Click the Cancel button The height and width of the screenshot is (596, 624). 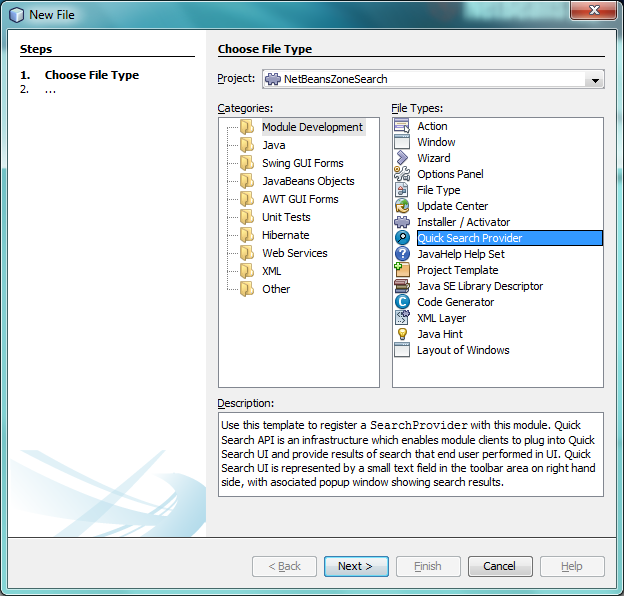coord(499,566)
